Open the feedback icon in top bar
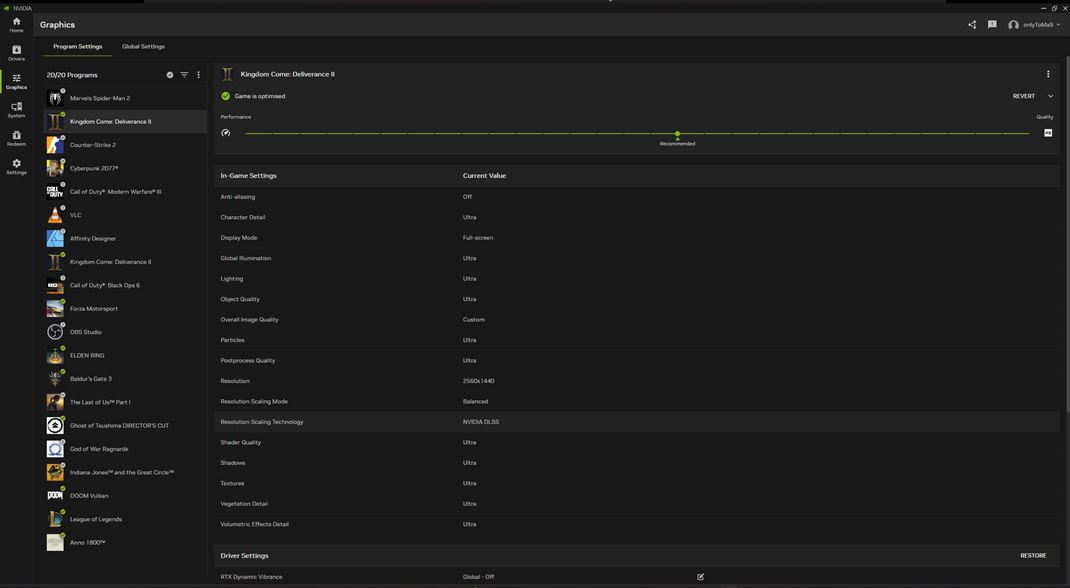 [x=992, y=25]
